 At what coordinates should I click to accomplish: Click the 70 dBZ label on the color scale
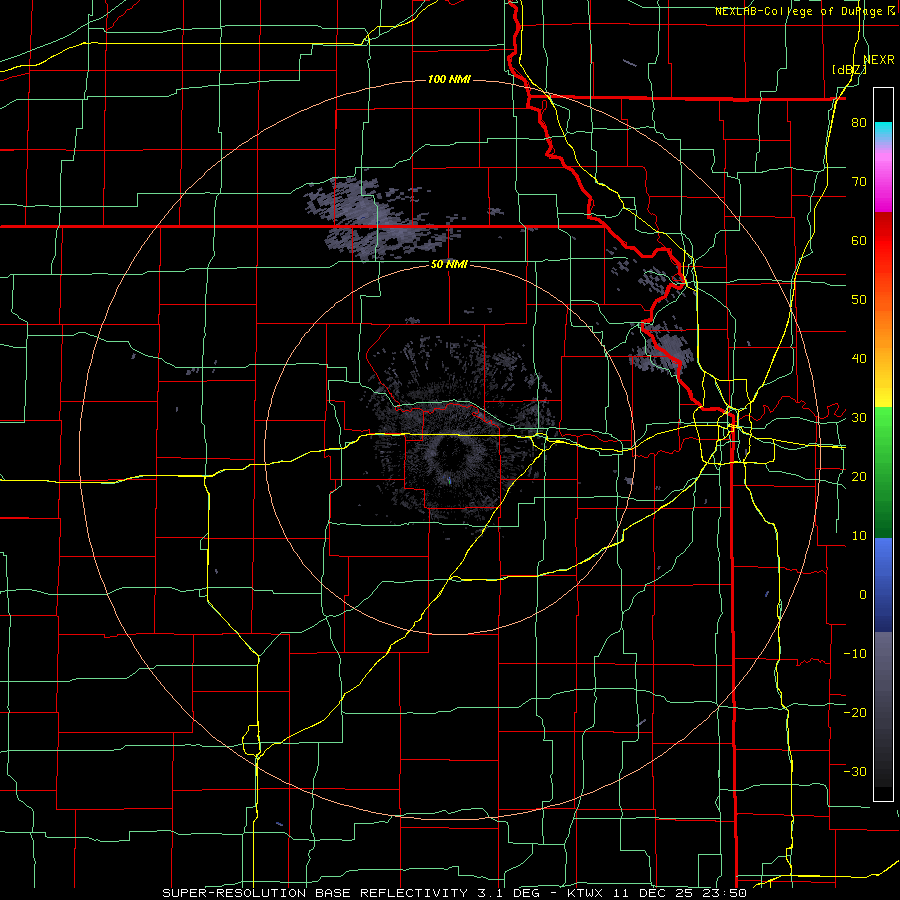[x=859, y=182]
